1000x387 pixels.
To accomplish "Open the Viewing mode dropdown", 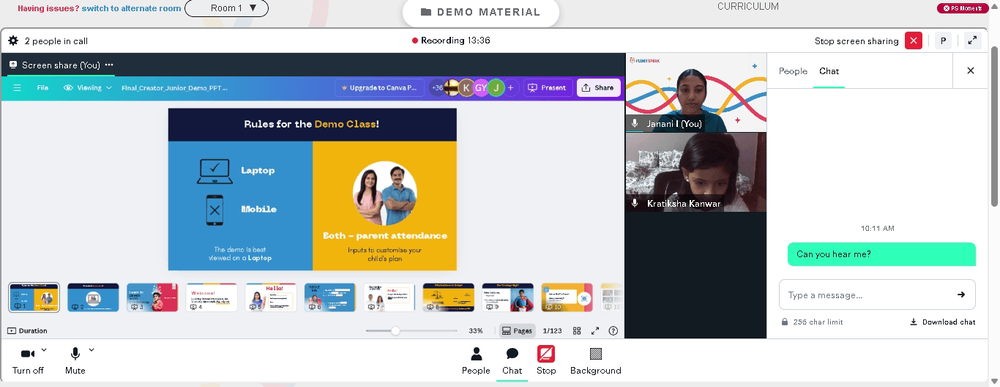I will click(88, 88).
